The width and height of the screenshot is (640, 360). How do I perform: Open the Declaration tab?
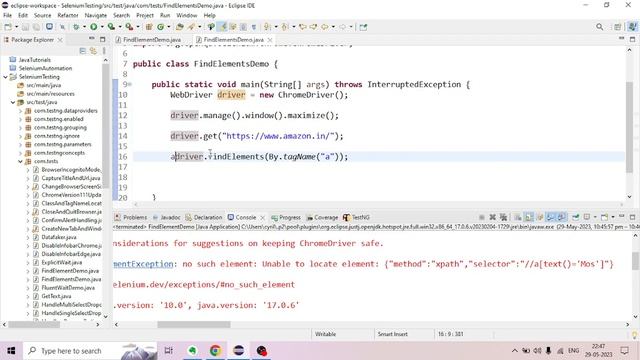[x=204, y=218]
